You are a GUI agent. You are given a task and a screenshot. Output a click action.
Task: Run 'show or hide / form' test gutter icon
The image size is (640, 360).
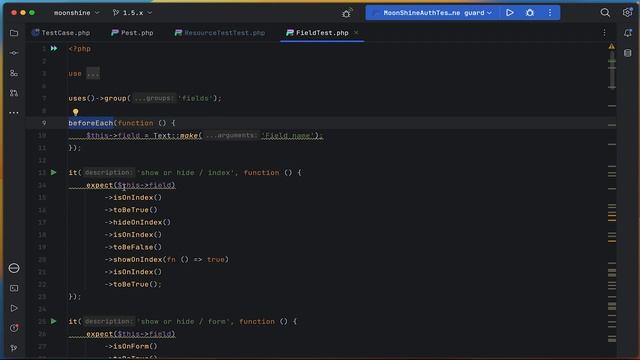click(53, 321)
